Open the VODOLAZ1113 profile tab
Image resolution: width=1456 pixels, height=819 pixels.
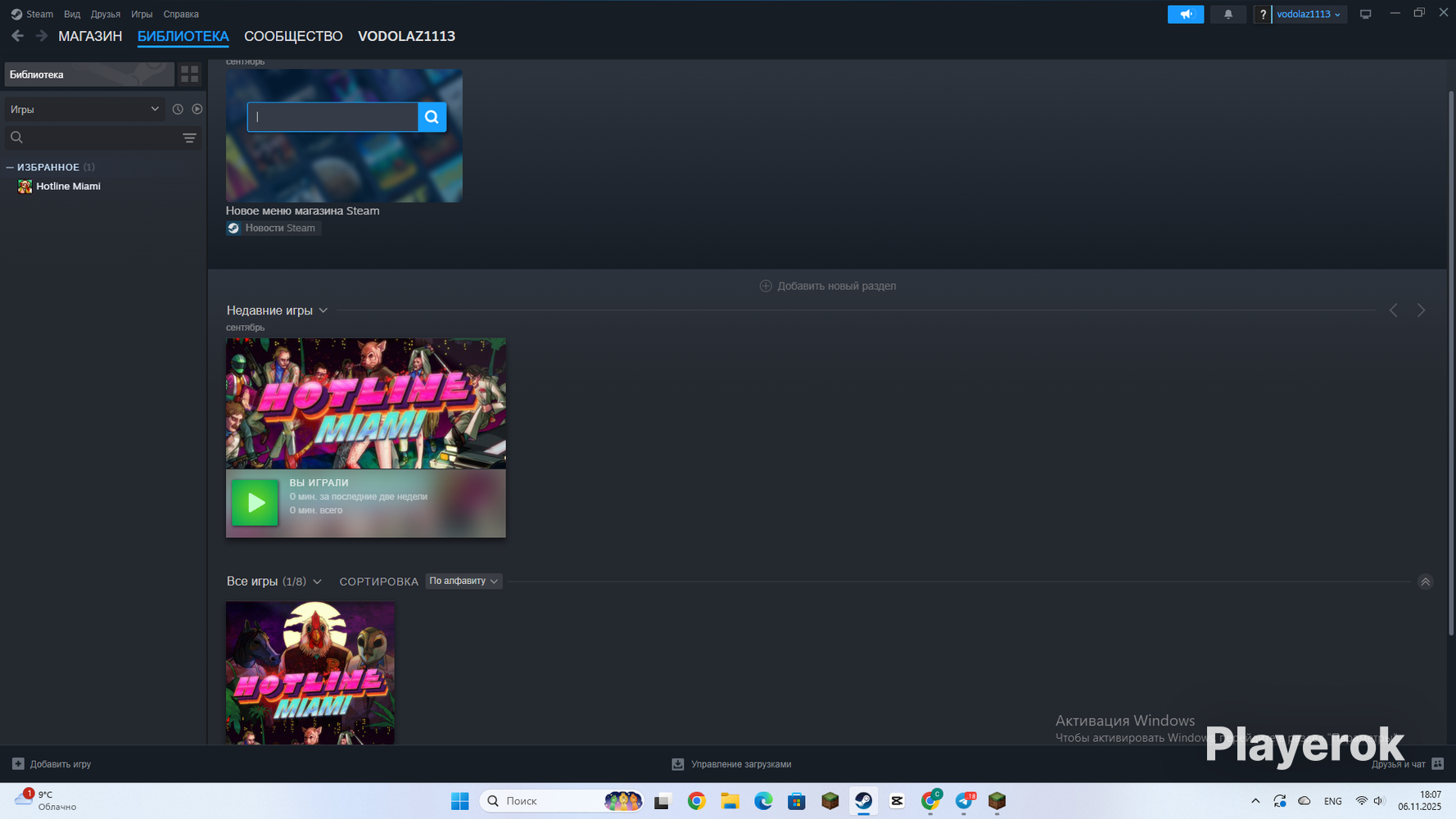406,36
